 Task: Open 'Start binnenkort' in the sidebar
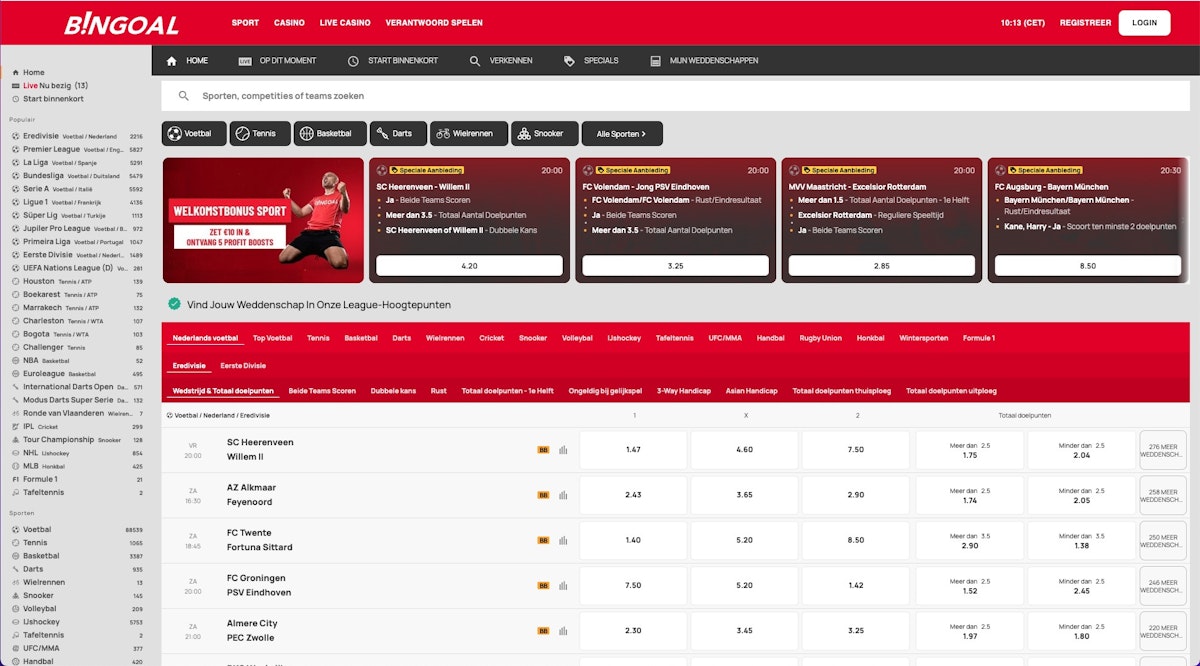47,99
